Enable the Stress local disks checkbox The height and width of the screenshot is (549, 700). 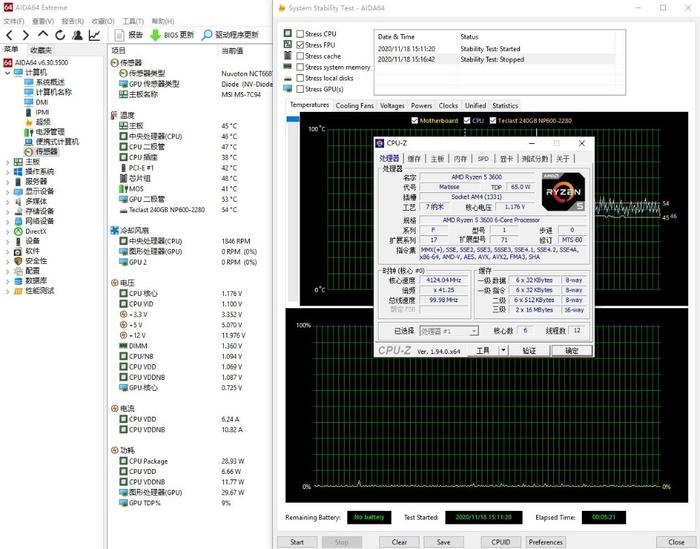coord(300,78)
